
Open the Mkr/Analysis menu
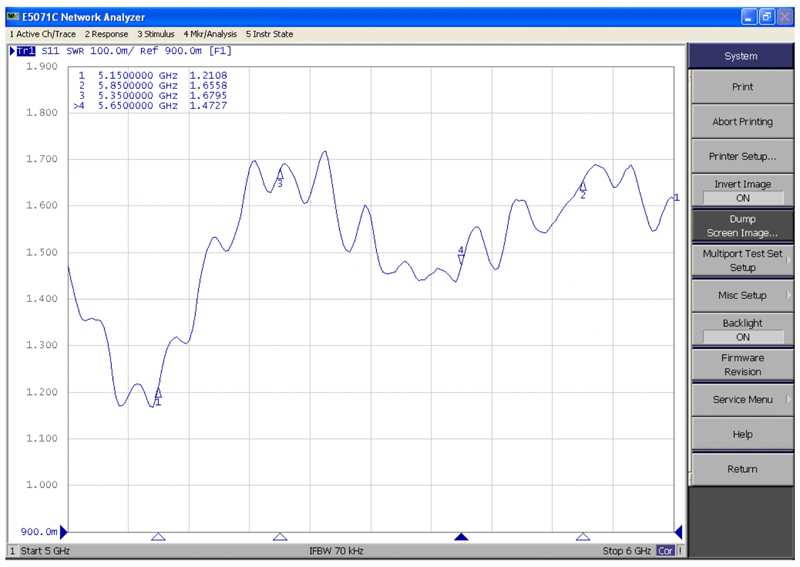tap(210, 34)
